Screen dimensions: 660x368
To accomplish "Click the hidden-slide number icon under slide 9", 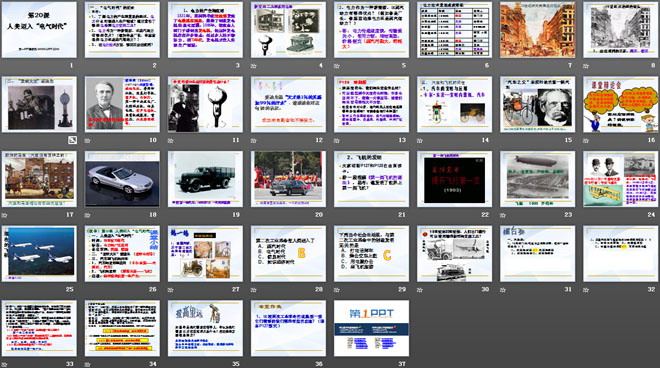I will tap(72, 140).
